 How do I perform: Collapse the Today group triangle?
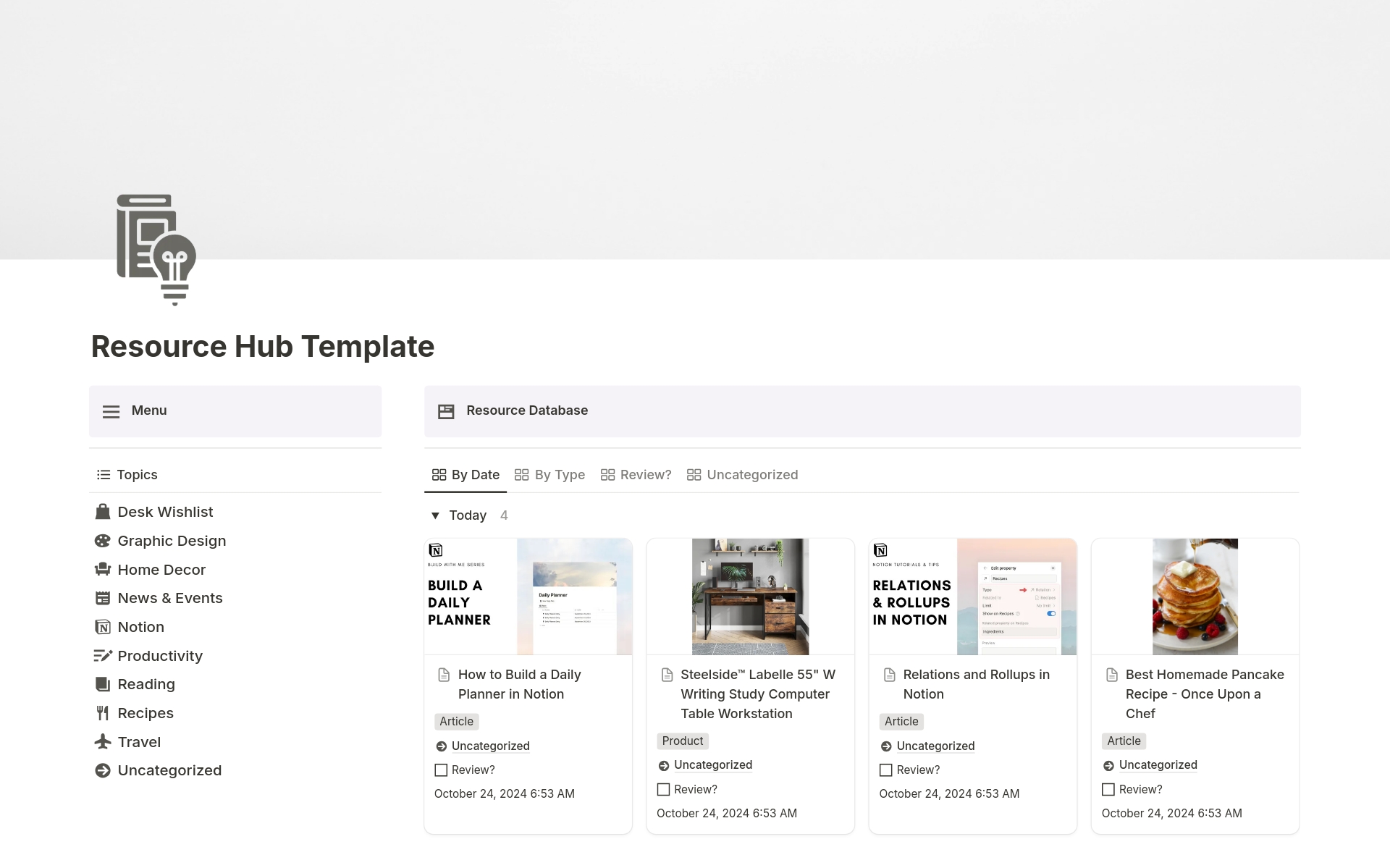point(435,515)
